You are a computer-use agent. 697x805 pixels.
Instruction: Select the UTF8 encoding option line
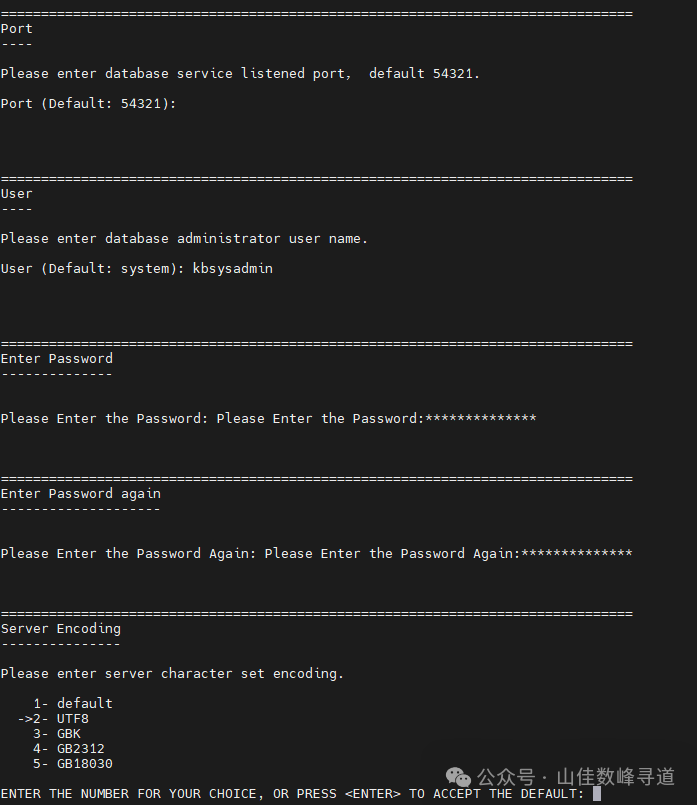click(x=72, y=719)
